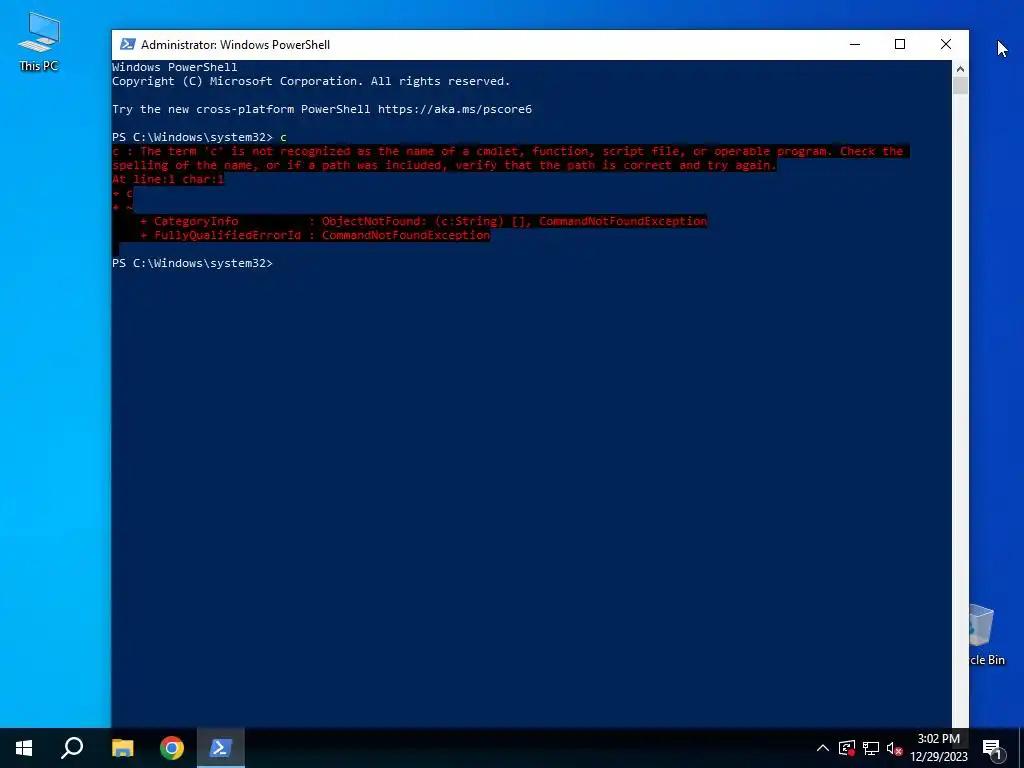Select the Recycle Bin desktop icon
The image size is (1024, 768).
click(985, 635)
